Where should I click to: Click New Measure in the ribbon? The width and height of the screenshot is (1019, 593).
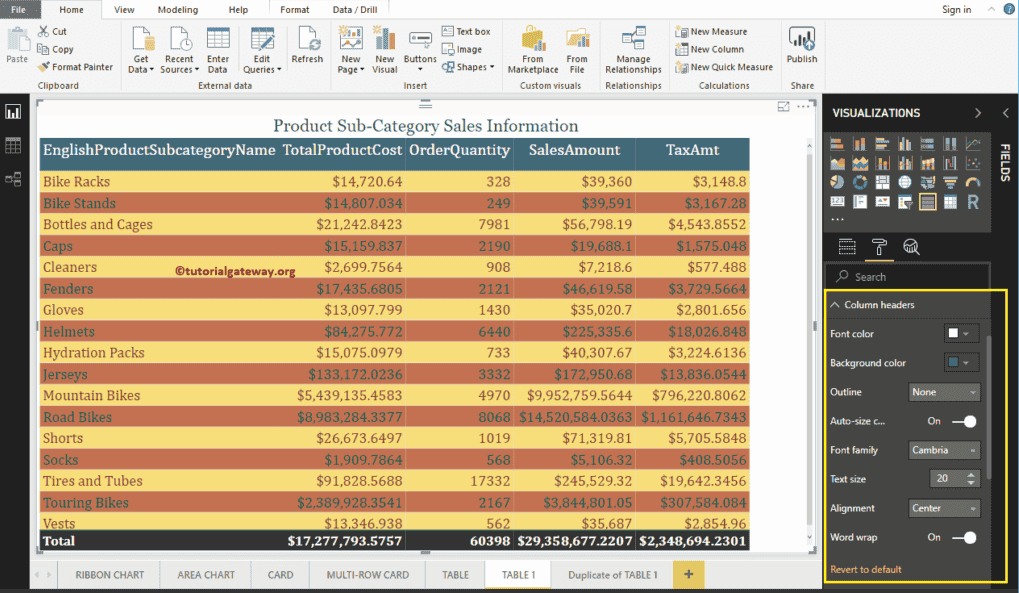click(x=718, y=33)
